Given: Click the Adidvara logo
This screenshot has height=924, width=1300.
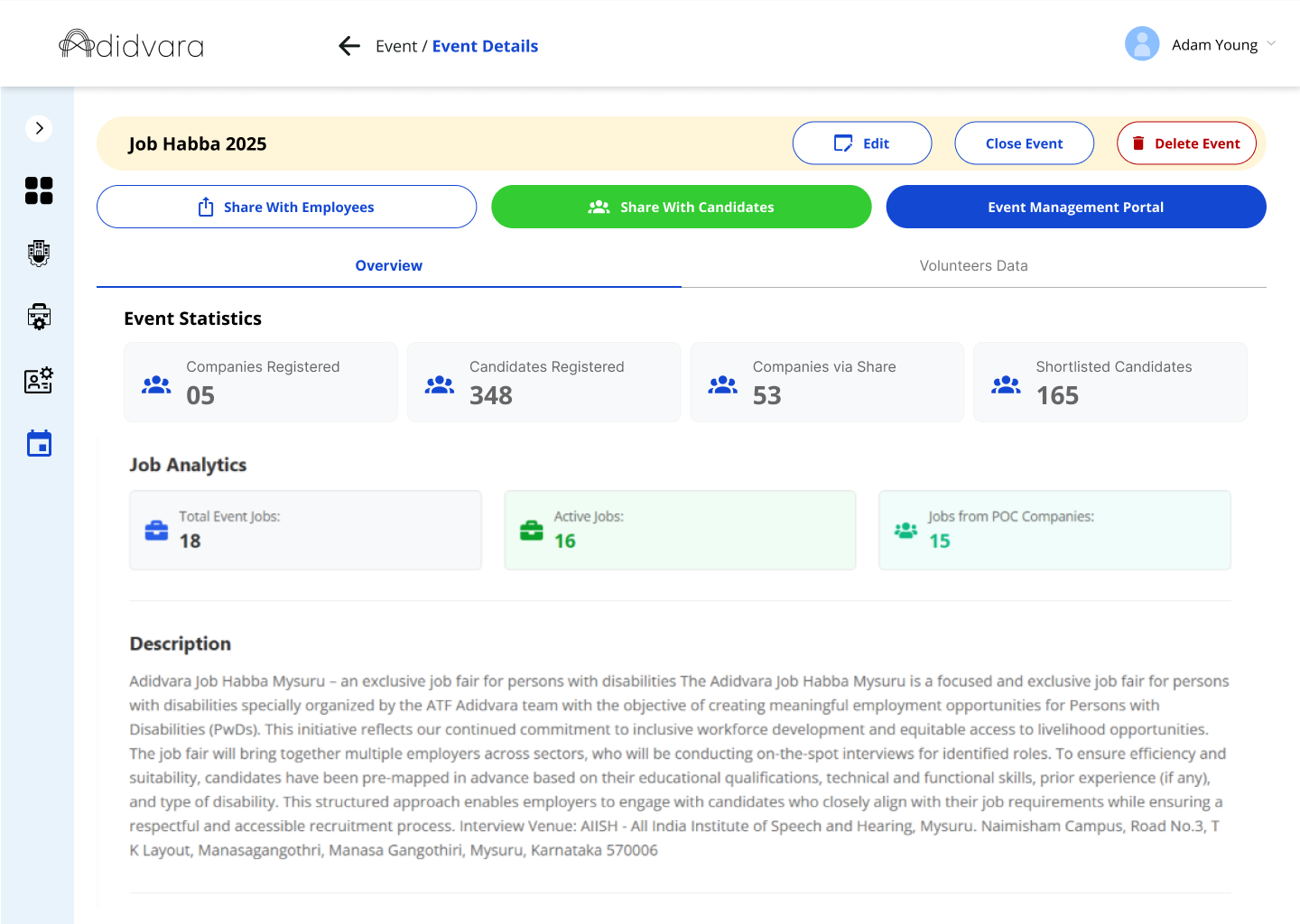Looking at the screenshot, I should pyautogui.click(x=132, y=44).
